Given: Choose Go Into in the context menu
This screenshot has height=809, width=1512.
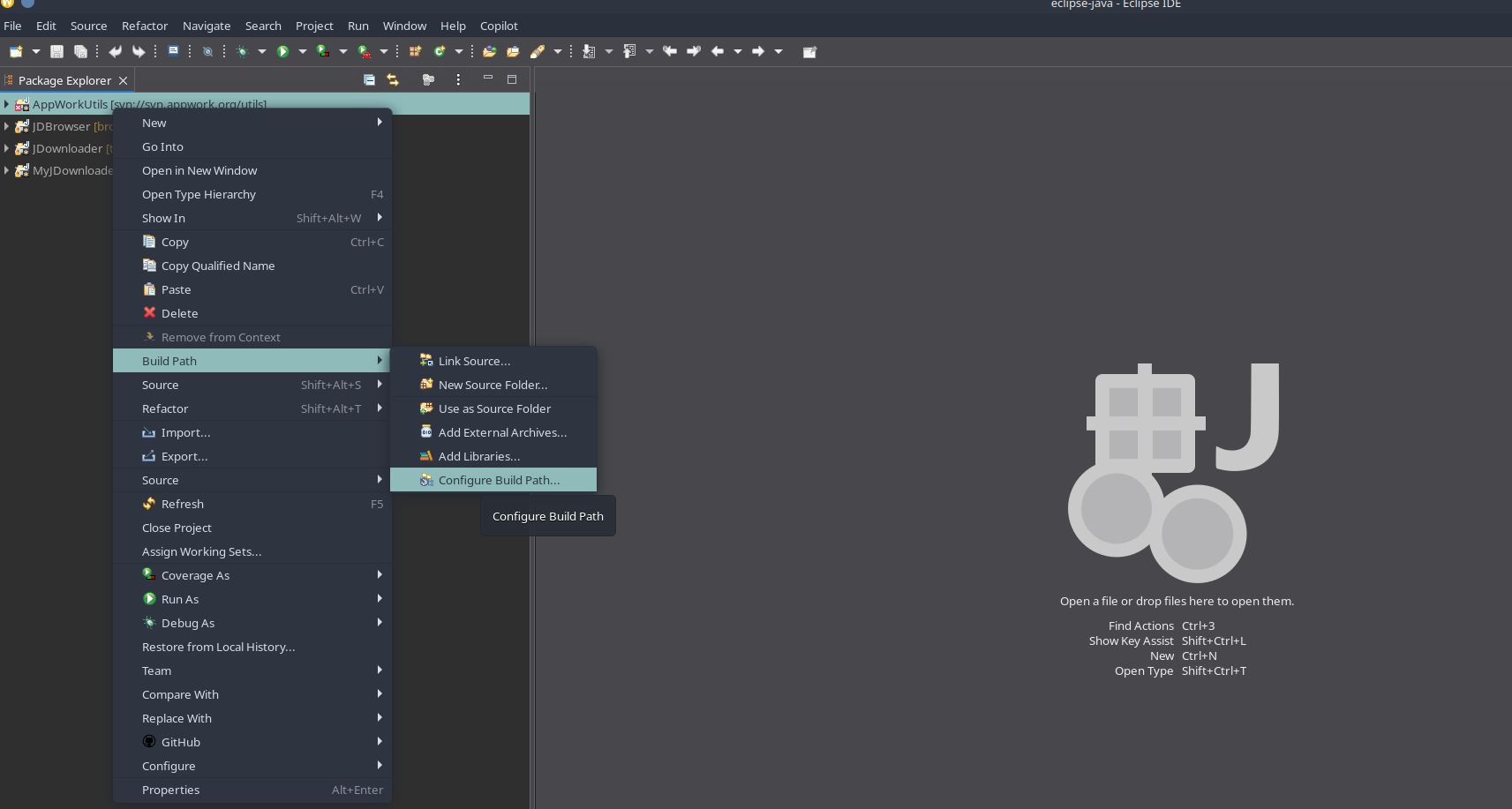Looking at the screenshot, I should point(252,146).
